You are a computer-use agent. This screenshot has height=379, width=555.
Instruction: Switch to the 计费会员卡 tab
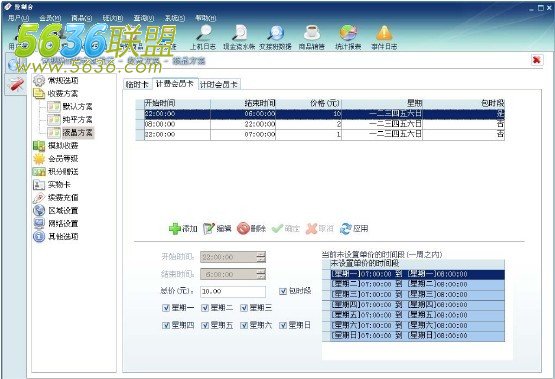(175, 84)
